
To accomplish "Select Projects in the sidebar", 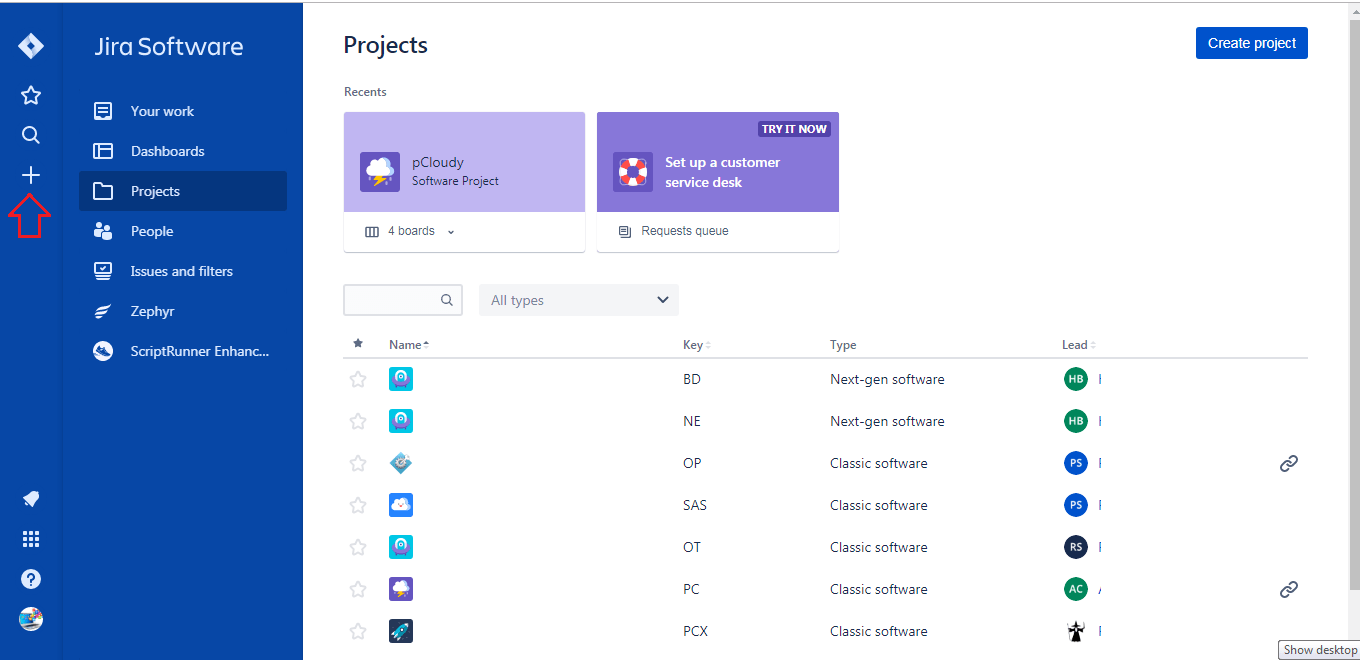I will [183, 191].
